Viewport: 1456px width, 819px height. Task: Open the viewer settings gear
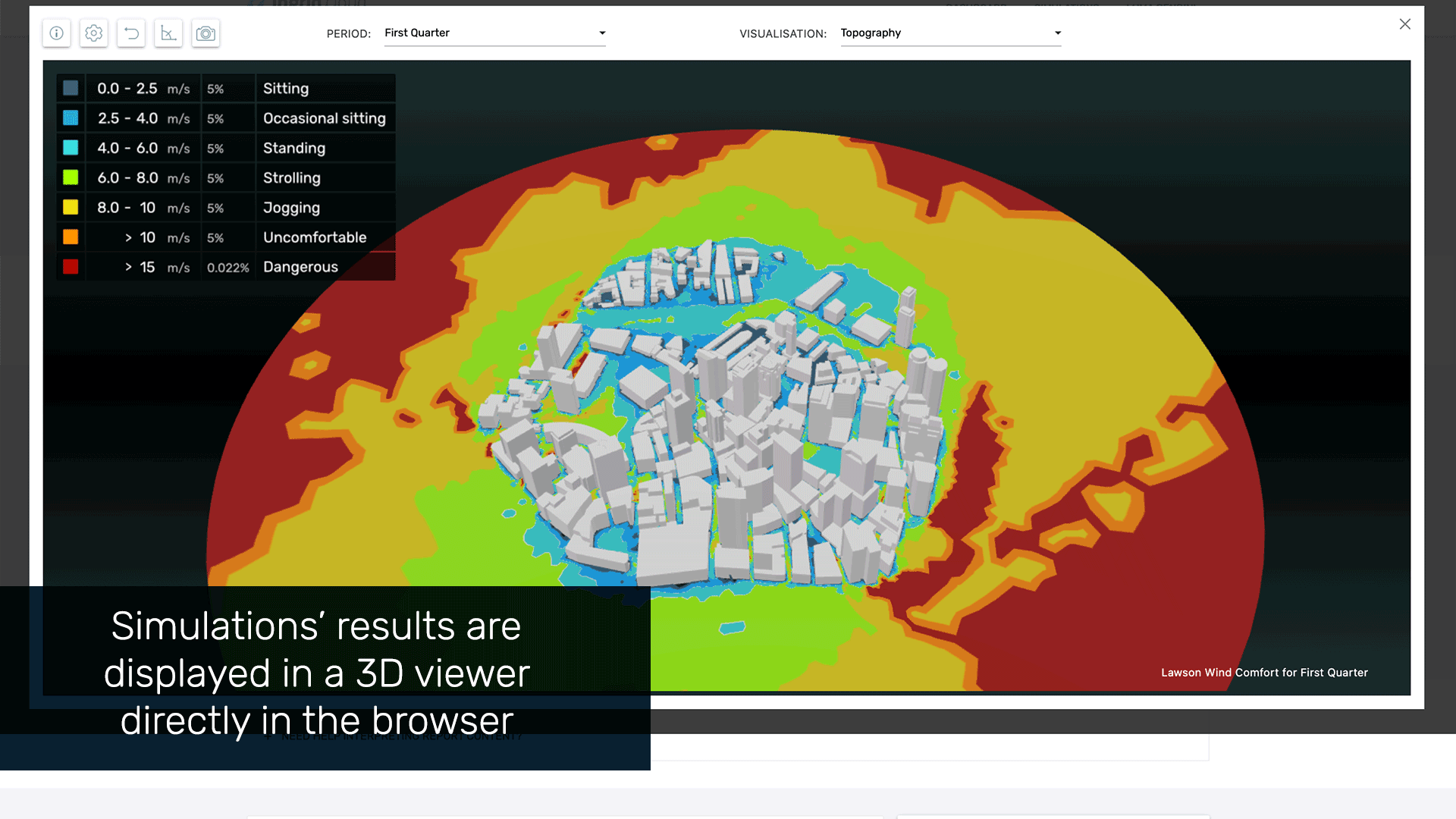coord(93,33)
